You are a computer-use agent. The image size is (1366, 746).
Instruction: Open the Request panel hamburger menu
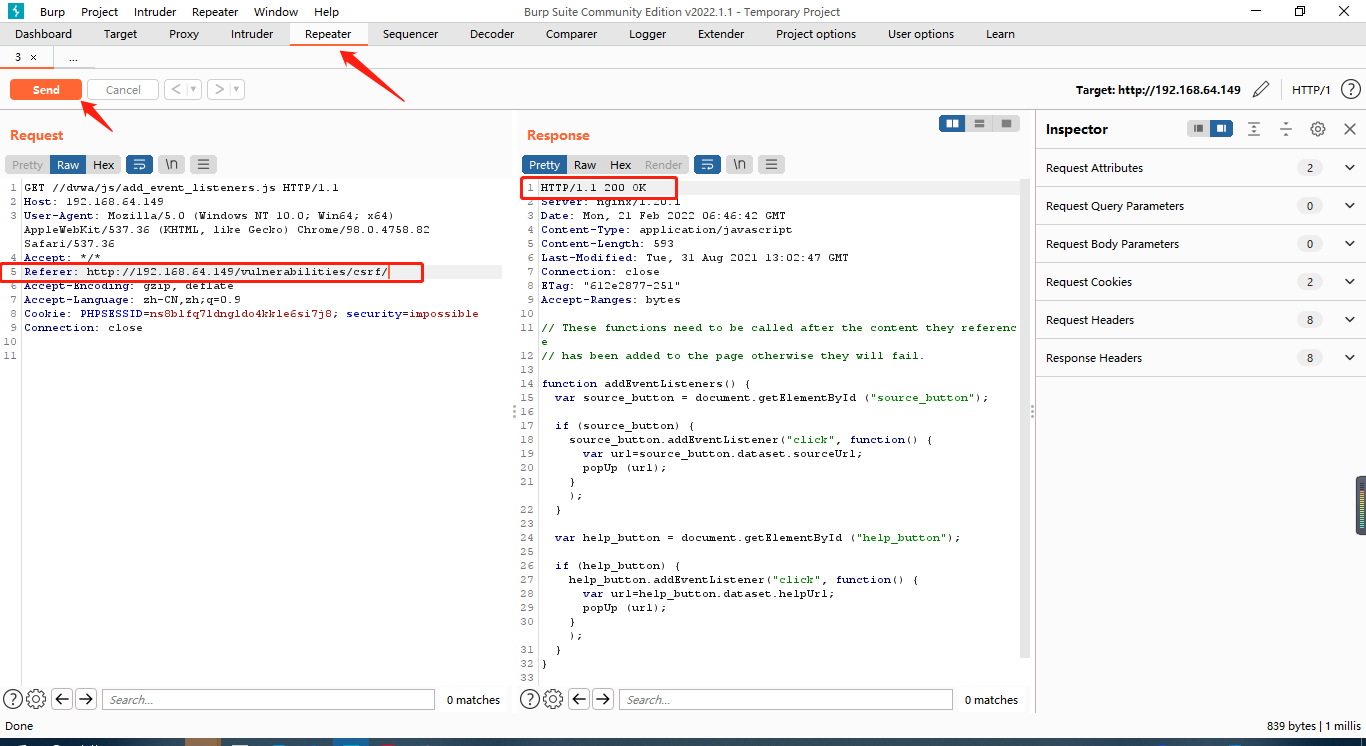[203, 165]
